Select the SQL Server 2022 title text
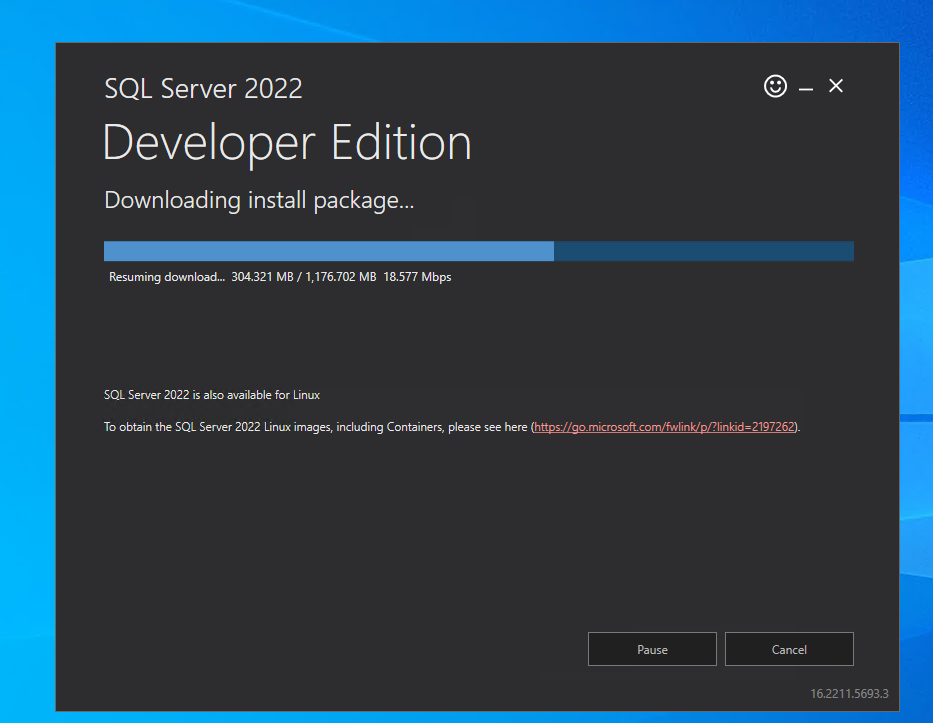Image resolution: width=933 pixels, height=723 pixels. (x=203, y=89)
